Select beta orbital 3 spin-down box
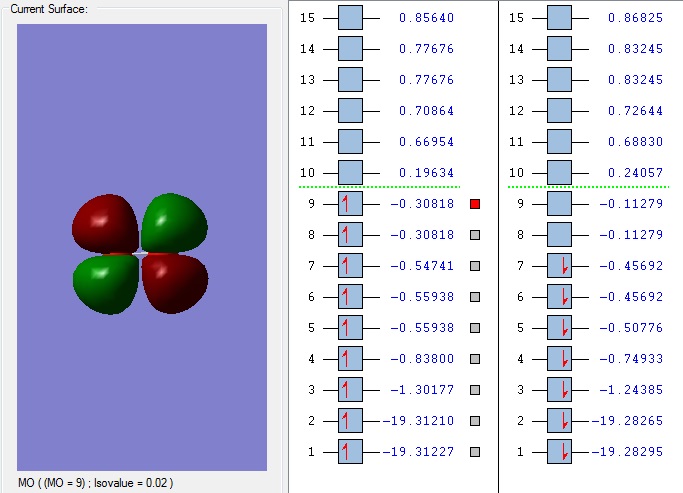This screenshot has height=493, width=683. coord(559,390)
